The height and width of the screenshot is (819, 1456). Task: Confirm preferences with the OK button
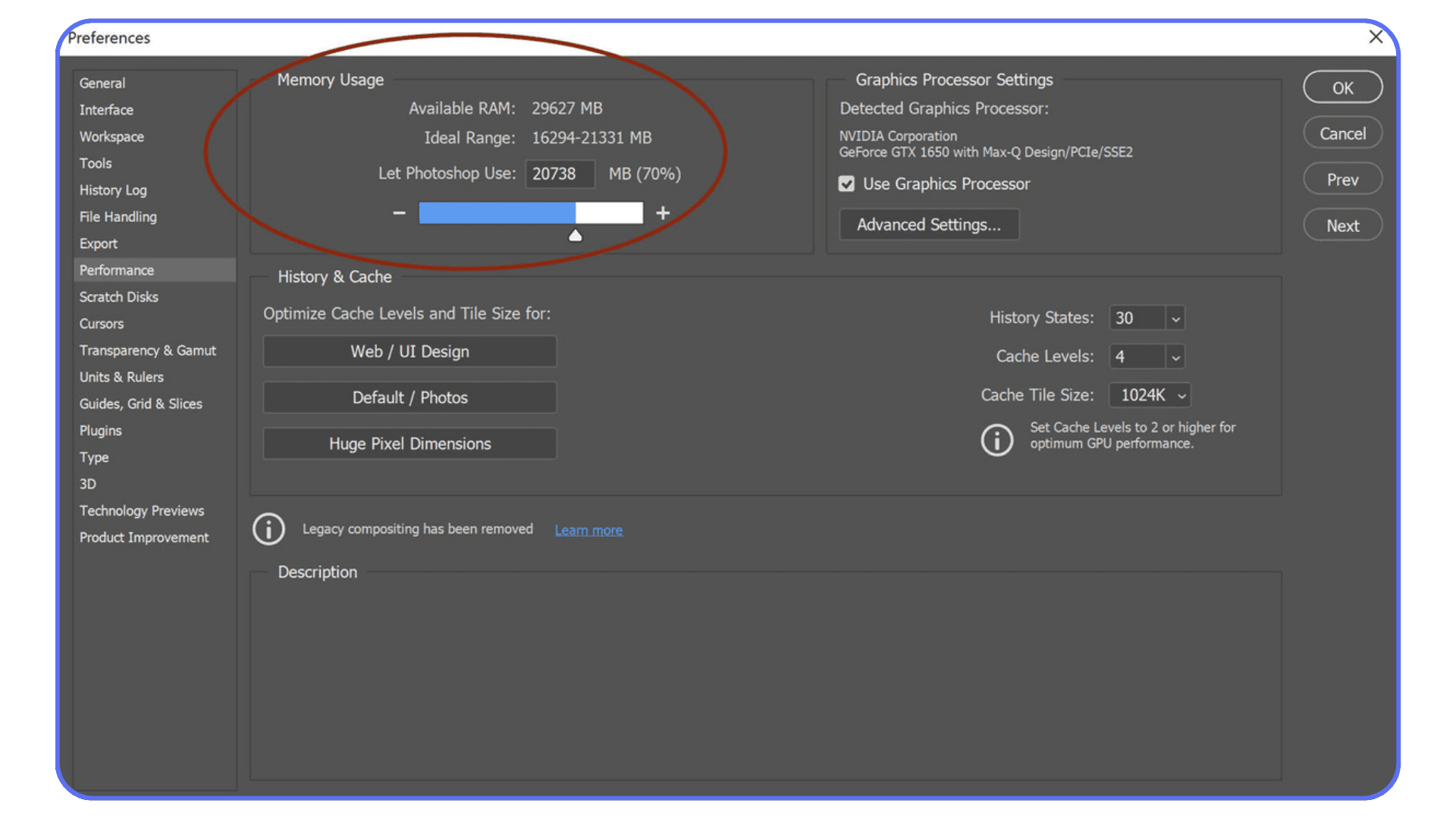(1342, 87)
